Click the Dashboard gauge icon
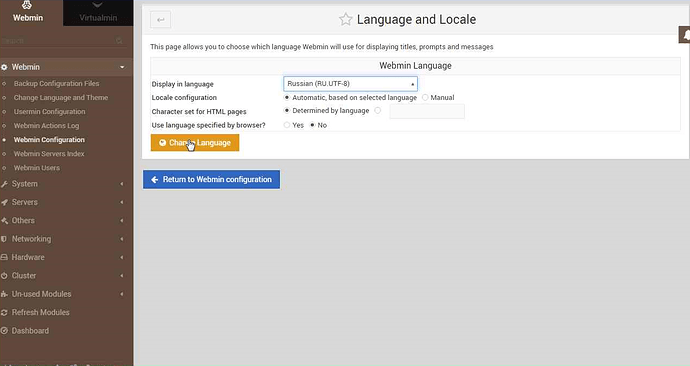The height and width of the screenshot is (366, 690). point(4,331)
